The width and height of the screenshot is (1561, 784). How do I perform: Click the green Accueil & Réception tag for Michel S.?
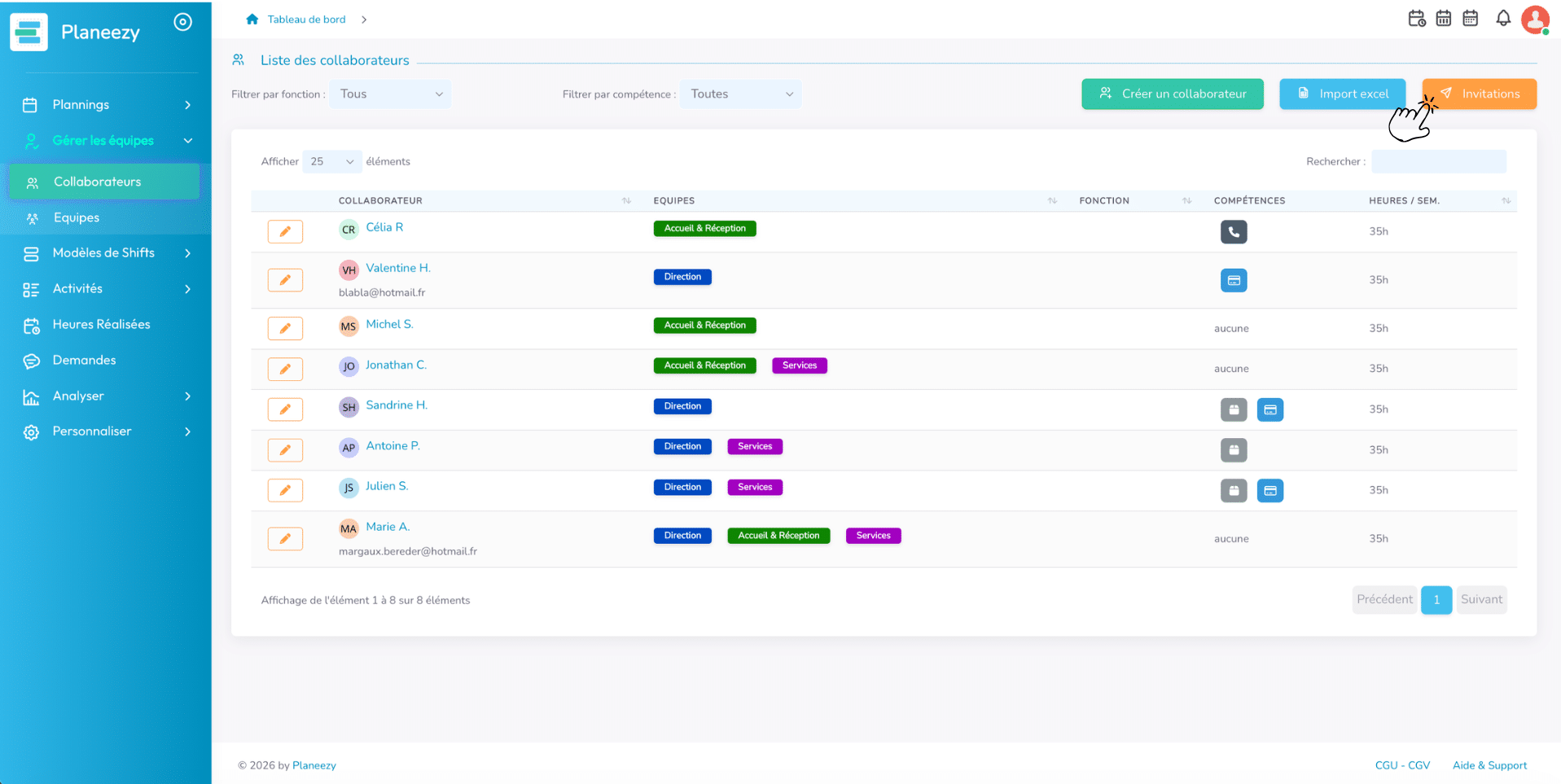704,326
